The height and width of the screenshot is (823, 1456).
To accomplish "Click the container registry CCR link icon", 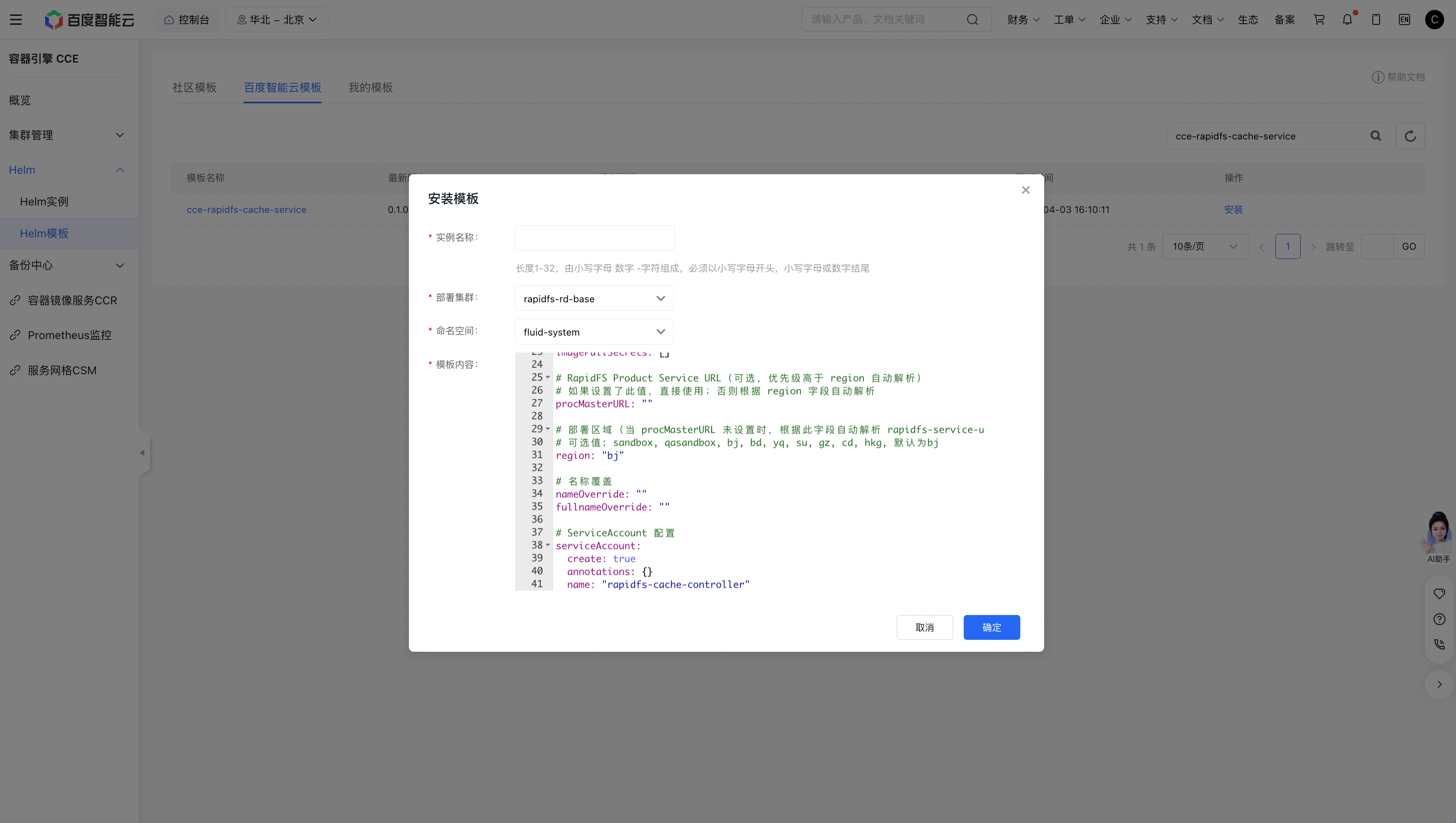I will pyautogui.click(x=15, y=300).
